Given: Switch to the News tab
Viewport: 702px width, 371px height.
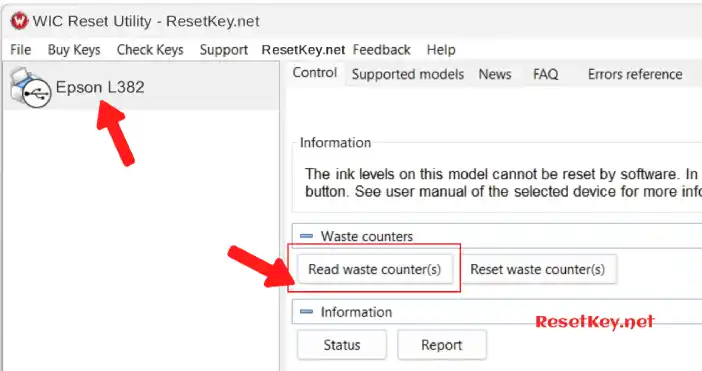Looking at the screenshot, I should click(495, 74).
